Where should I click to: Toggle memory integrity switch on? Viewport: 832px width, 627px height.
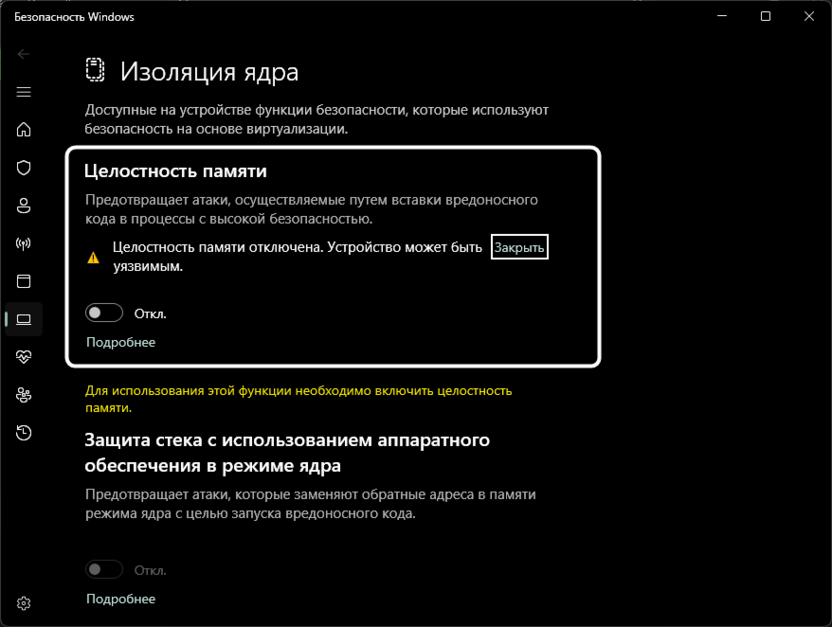click(104, 313)
